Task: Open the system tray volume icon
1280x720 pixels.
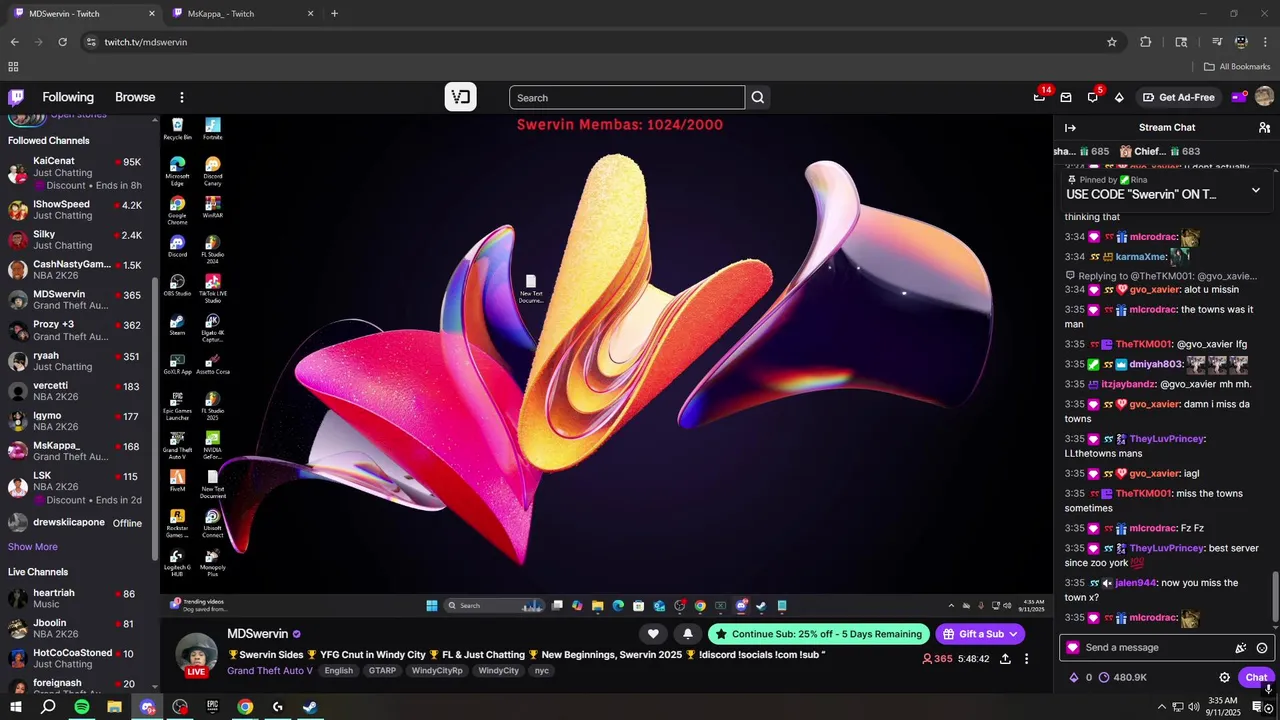Action: coord(1193,707)
